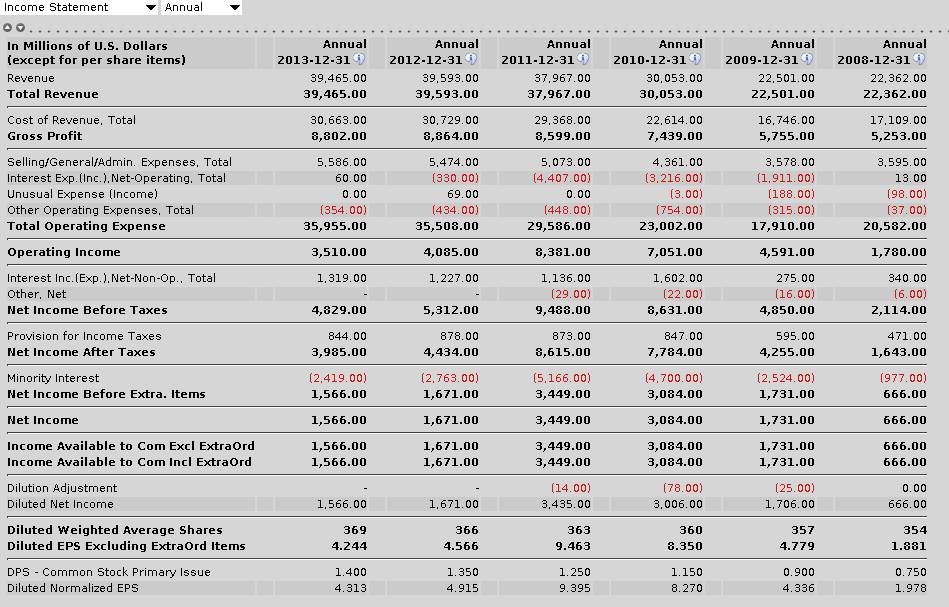949x607 pixels.
Task: Click 2012 Unusual Expense value 69.00
Action: coord(463,194)
